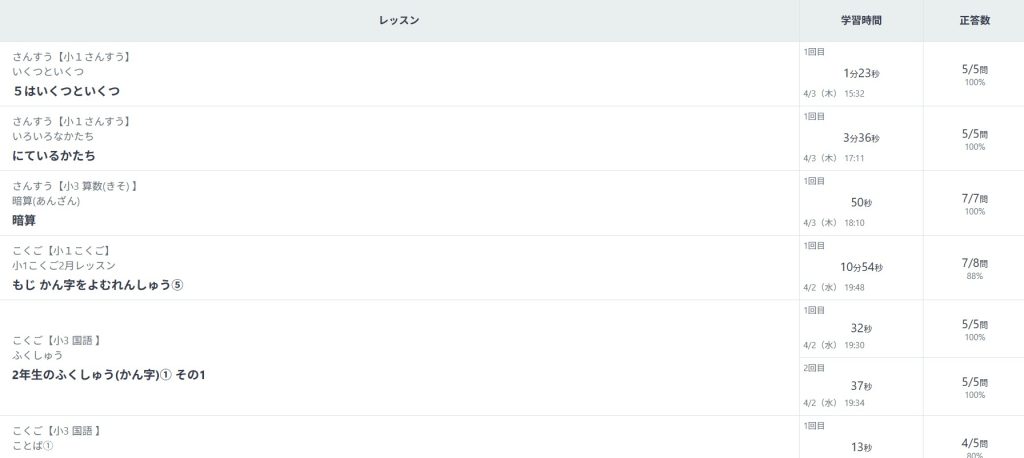Open the lesson ５はいくつといくつ

(67, 91)
